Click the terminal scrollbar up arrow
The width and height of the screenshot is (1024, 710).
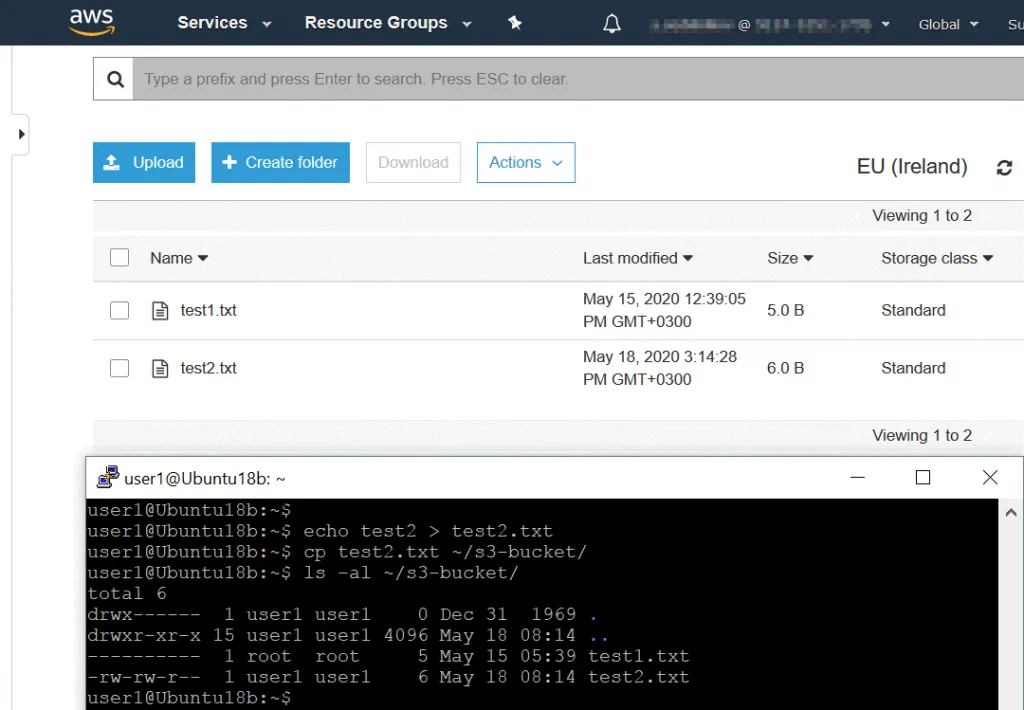pyautogui.click(x=1011, y=513)
